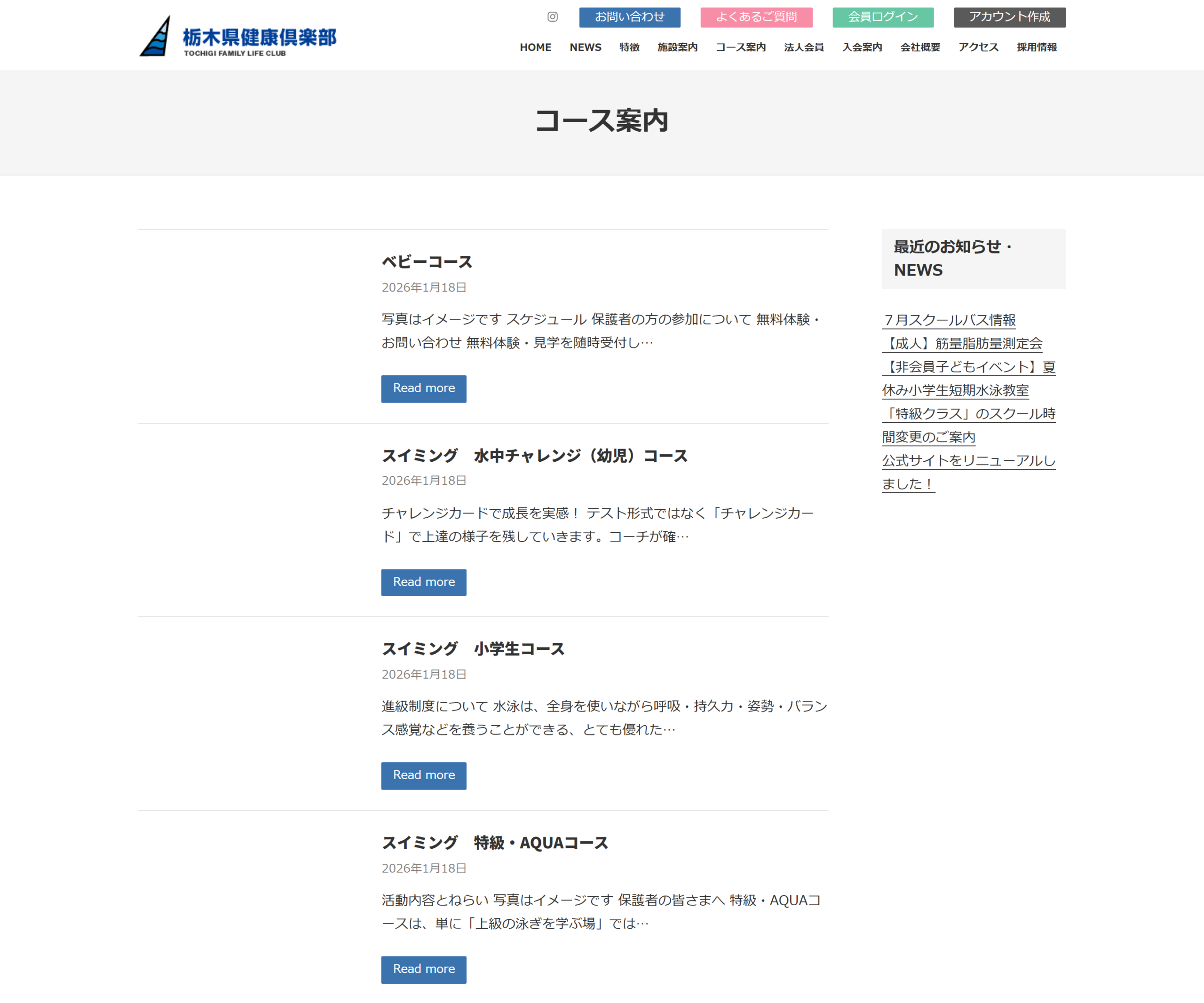1204x1003 pixels.
Task: Select 採用情報 in navigation
Action: (1037, 47)
